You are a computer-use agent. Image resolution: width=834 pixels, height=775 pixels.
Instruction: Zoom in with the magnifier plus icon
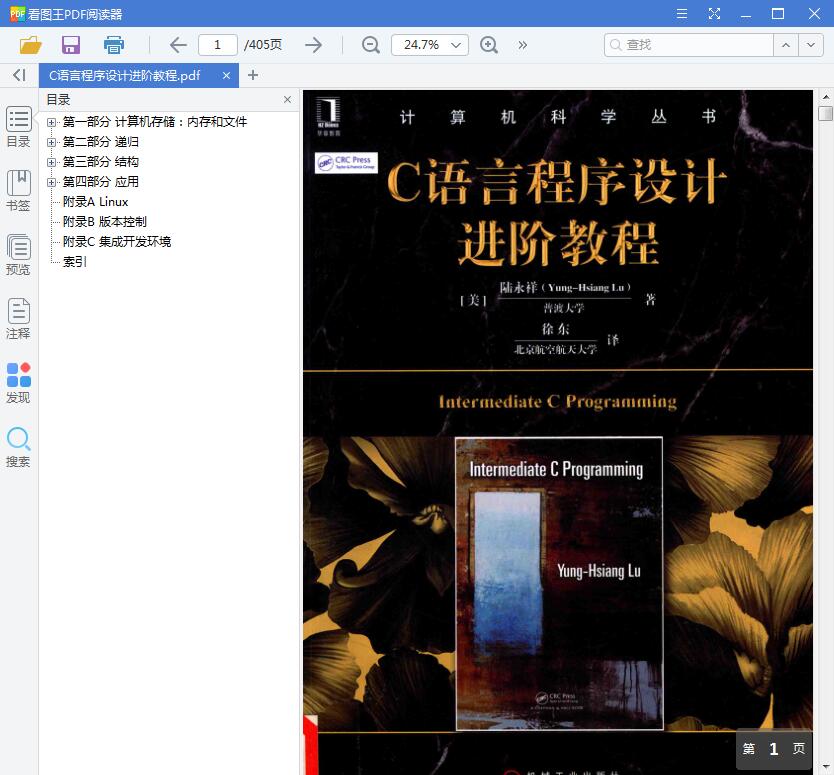coord(489,45)
